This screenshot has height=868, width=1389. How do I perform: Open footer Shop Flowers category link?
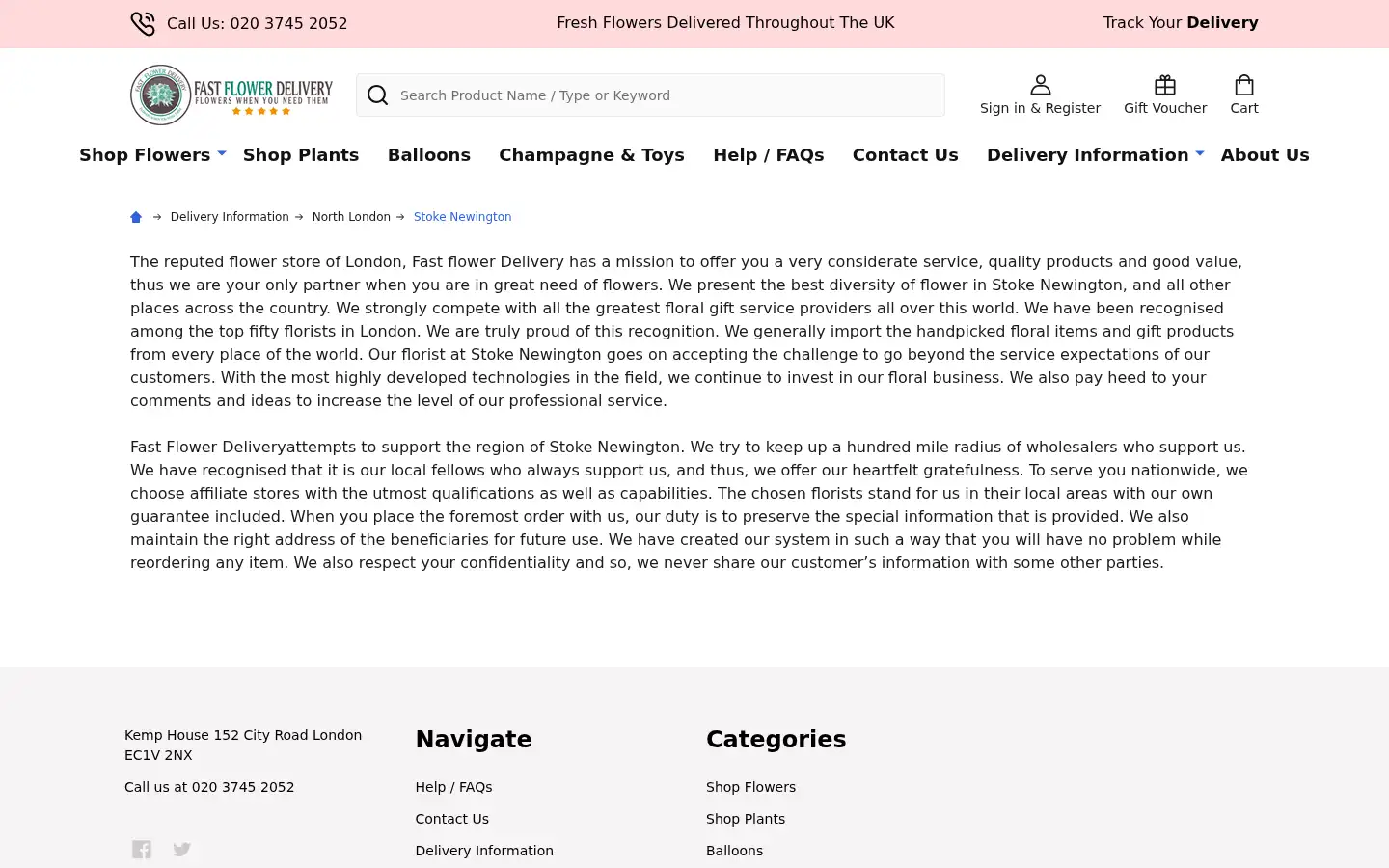750,787
